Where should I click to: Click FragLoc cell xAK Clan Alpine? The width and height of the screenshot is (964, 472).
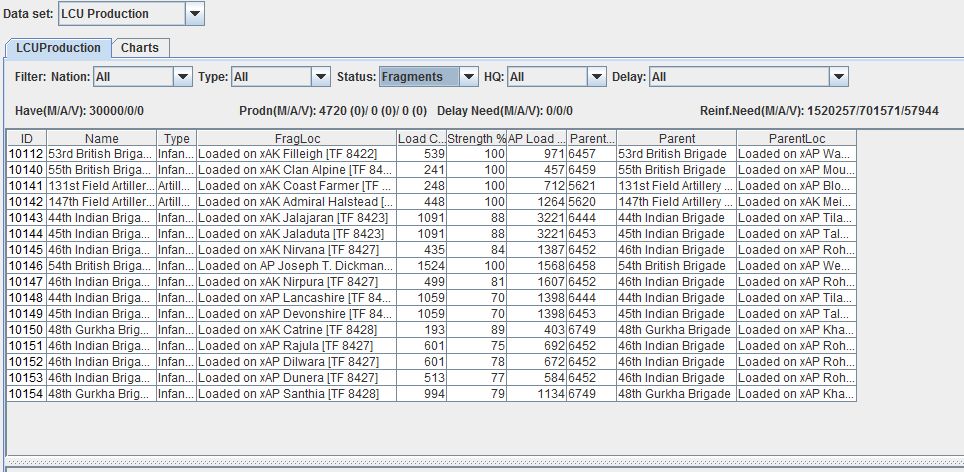(x=296, y=170)
